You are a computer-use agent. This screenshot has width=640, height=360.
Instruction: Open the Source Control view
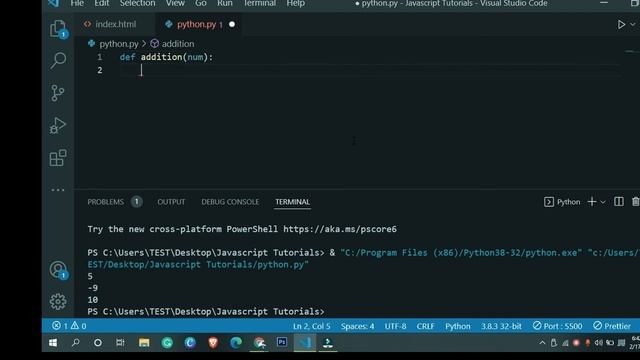pos(58,93)
